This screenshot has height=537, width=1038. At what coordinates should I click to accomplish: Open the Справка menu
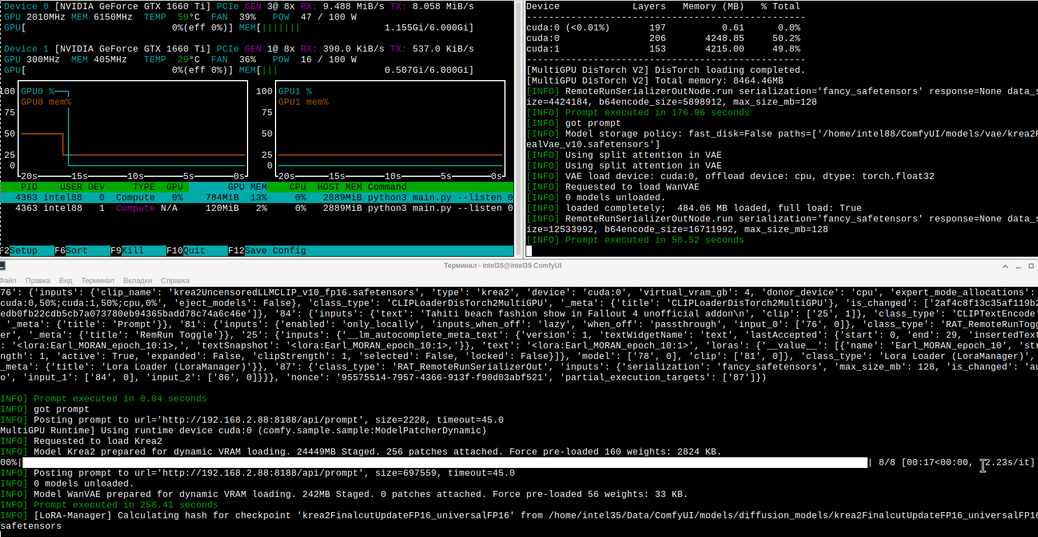(175, 281)
